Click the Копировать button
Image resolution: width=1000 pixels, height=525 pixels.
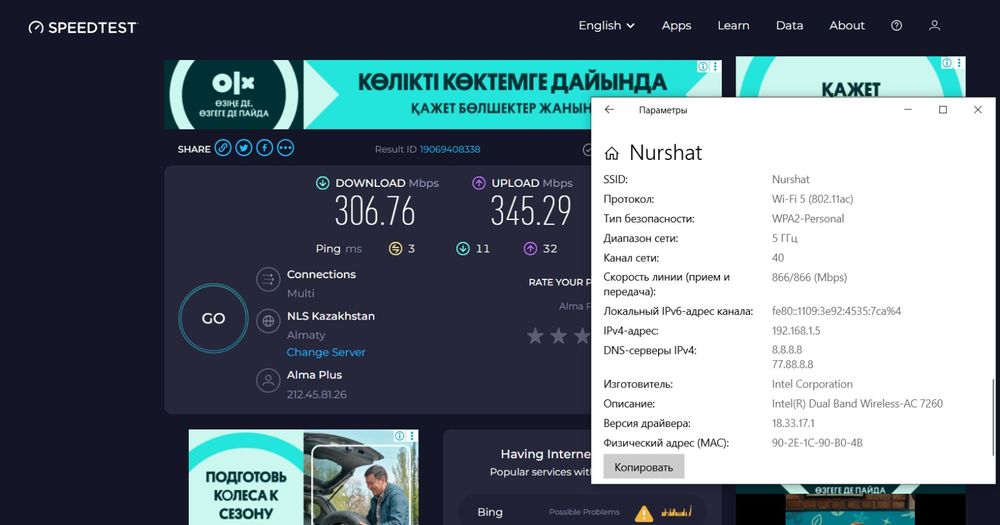(x=643, y=467)
